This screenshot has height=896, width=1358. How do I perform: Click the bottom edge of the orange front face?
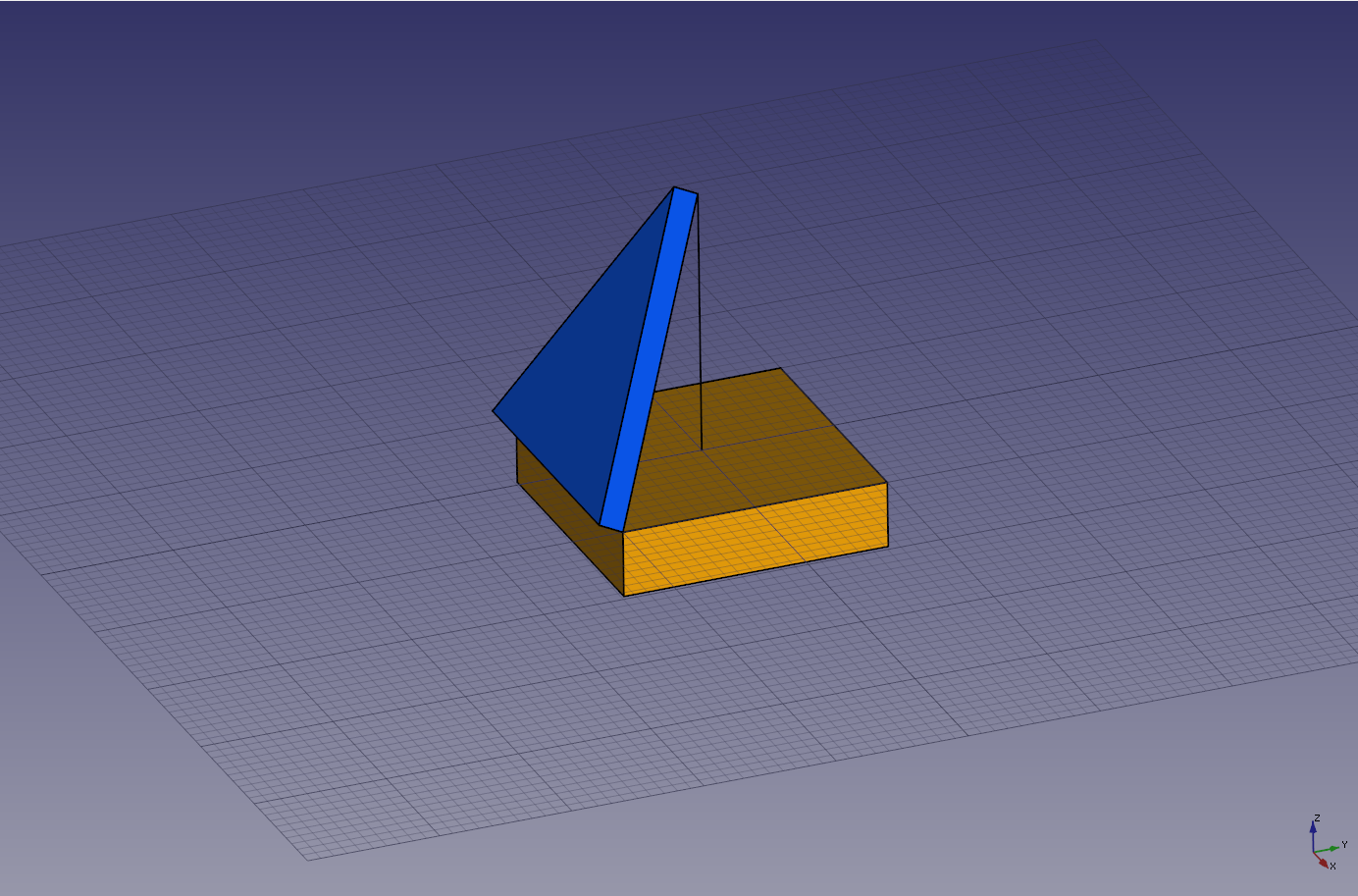[x=756, y=571]
